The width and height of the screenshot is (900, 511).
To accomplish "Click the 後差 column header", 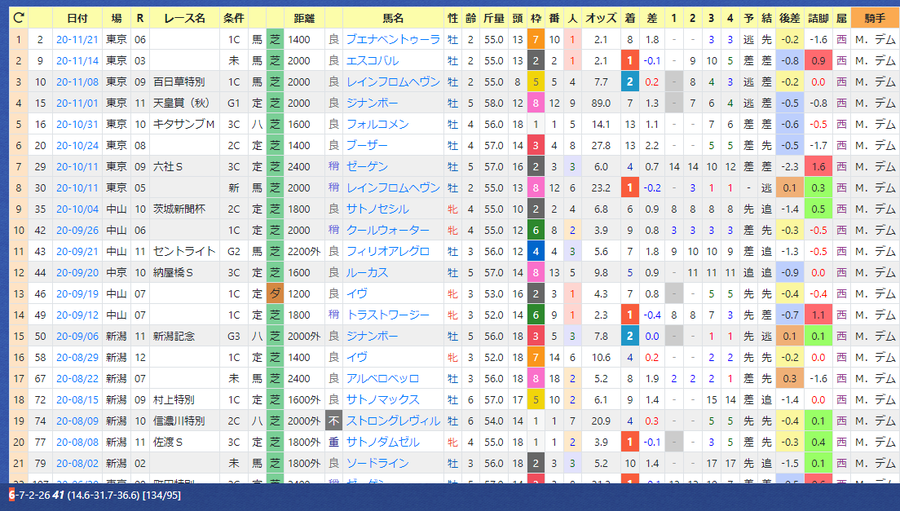I will click(x=789, y=18).
